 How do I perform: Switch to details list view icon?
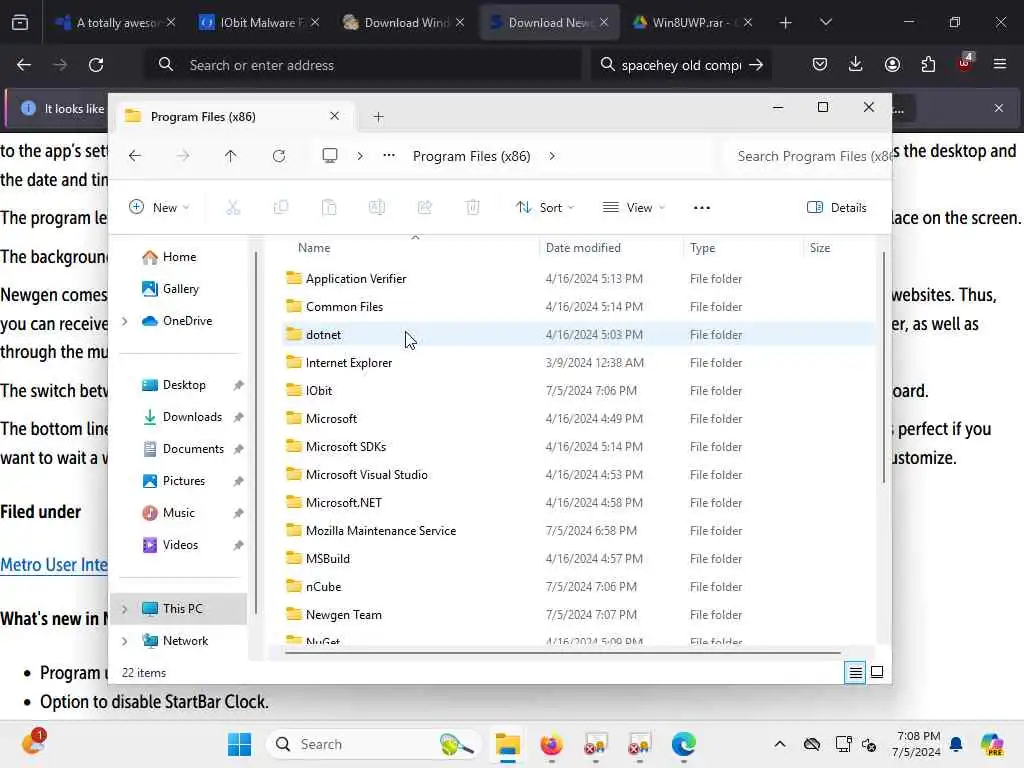pos(855,672)
